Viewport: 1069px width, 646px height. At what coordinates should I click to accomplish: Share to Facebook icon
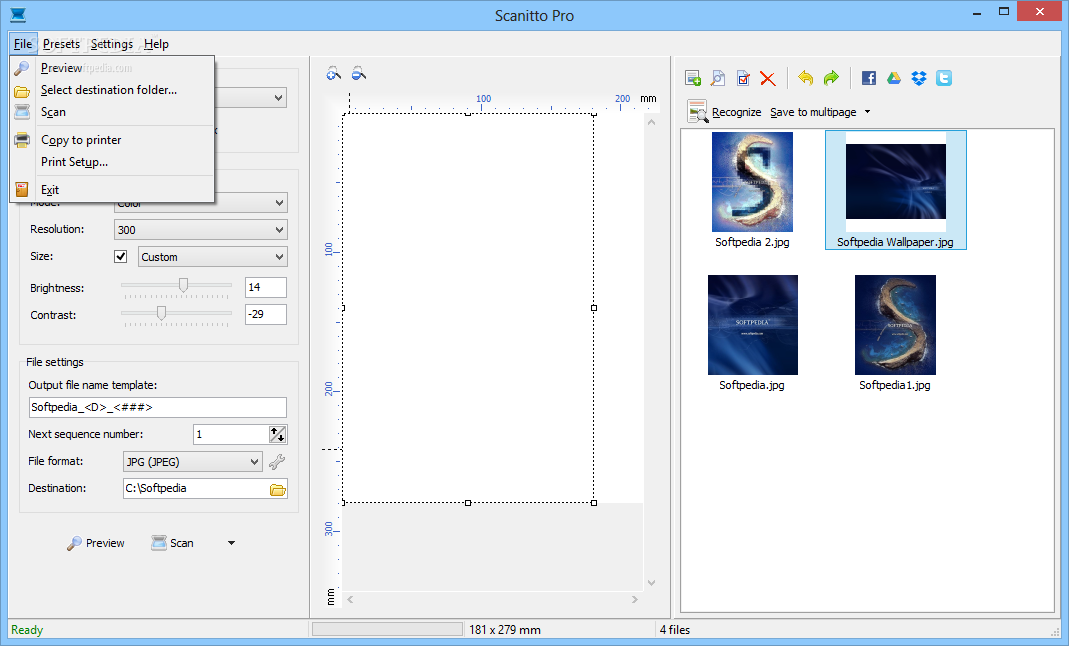point(869,78)
